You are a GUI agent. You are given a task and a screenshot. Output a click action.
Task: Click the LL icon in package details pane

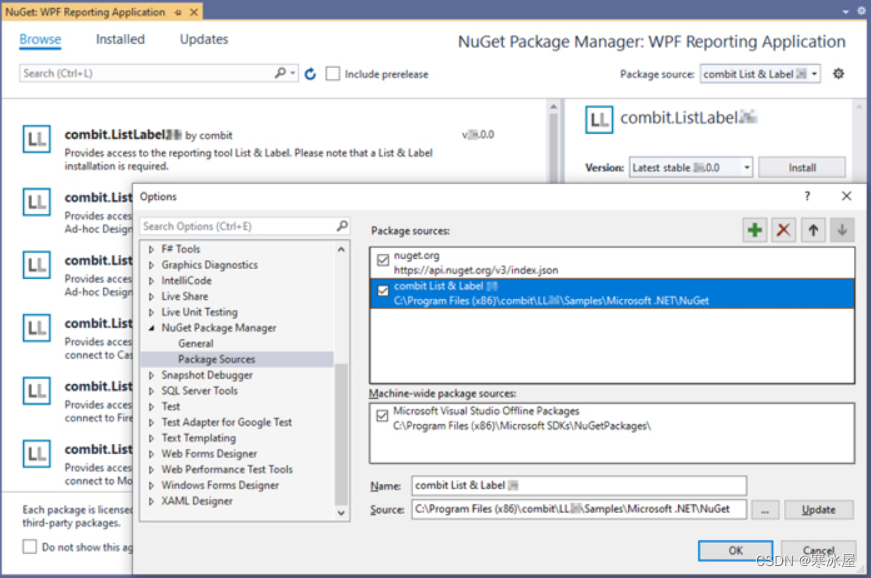599,119
